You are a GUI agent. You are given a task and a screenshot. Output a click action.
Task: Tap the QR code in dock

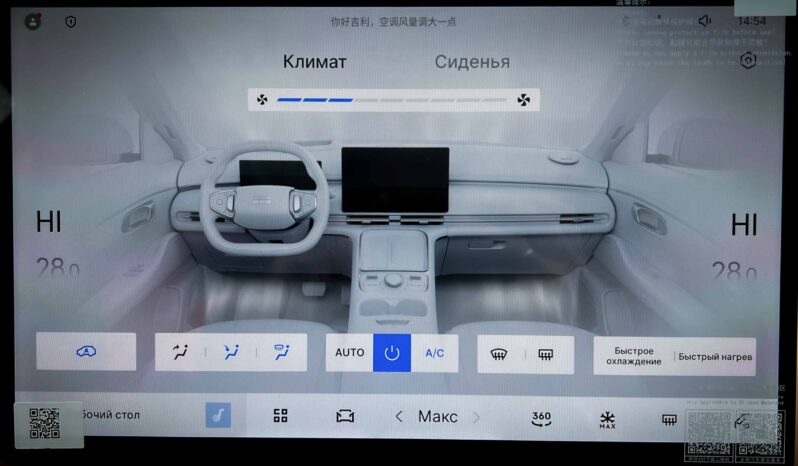(x=44, y=423)
